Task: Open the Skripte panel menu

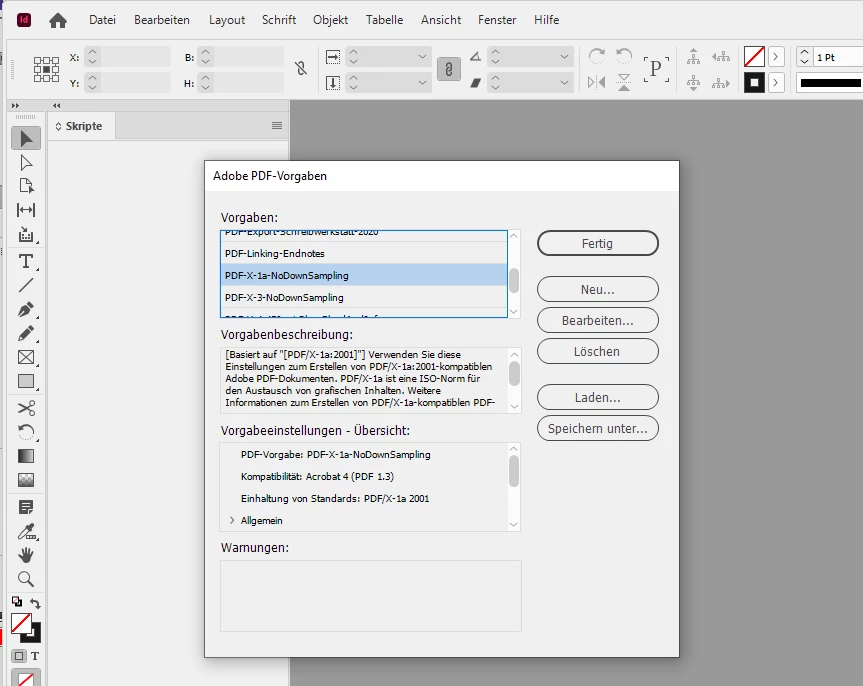Action: coord(277,126)
